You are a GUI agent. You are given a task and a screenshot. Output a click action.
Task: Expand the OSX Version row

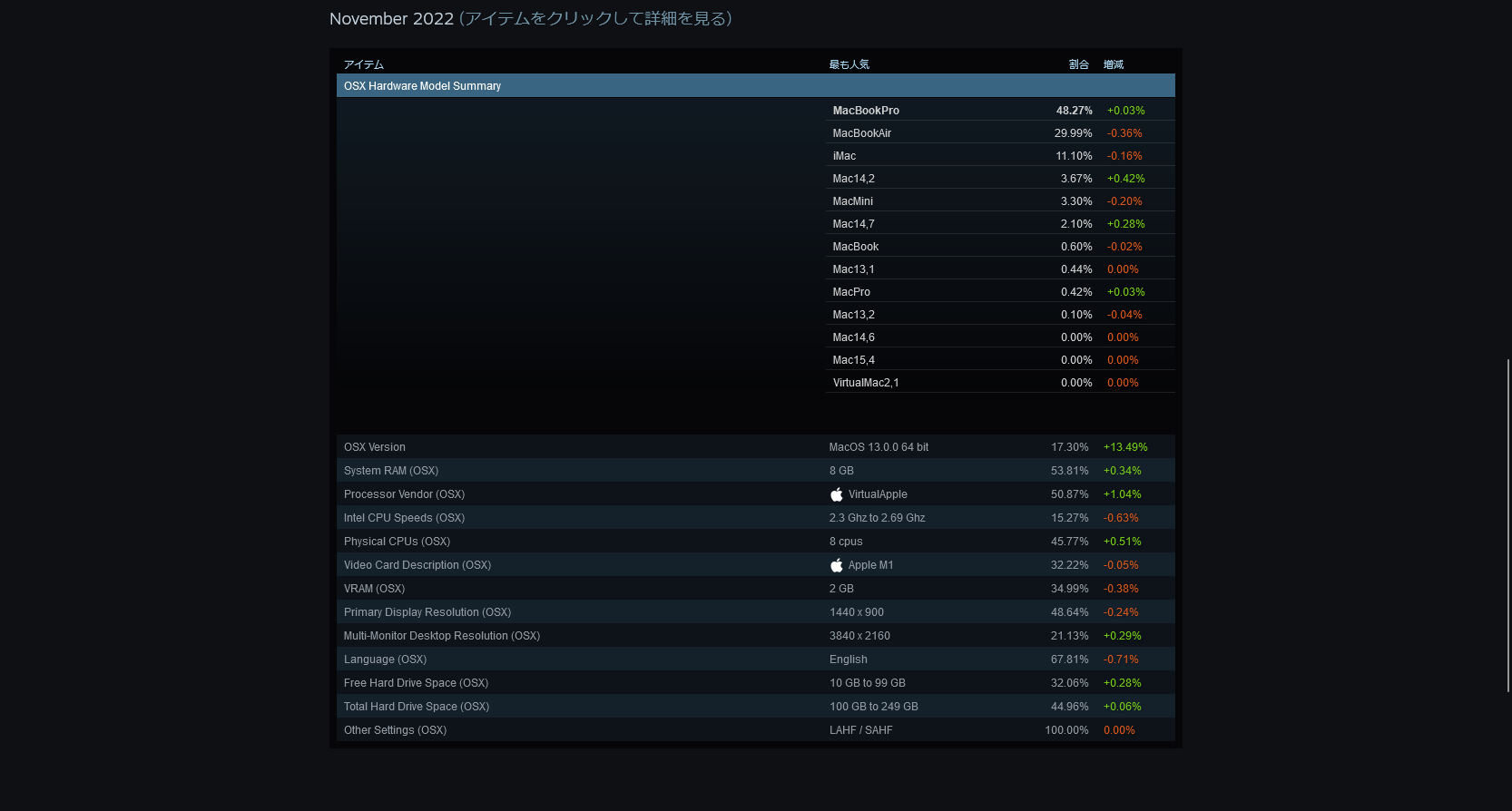pos(755,447)
